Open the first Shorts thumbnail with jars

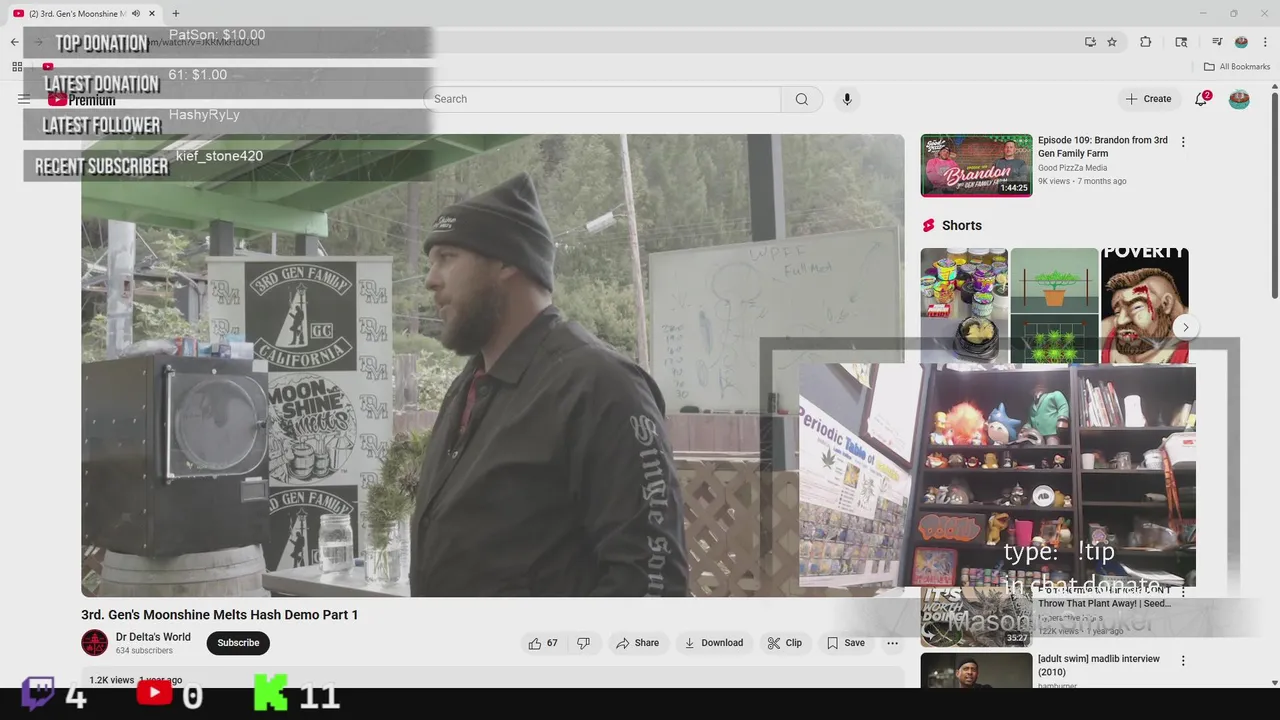(x=964, y=306)
